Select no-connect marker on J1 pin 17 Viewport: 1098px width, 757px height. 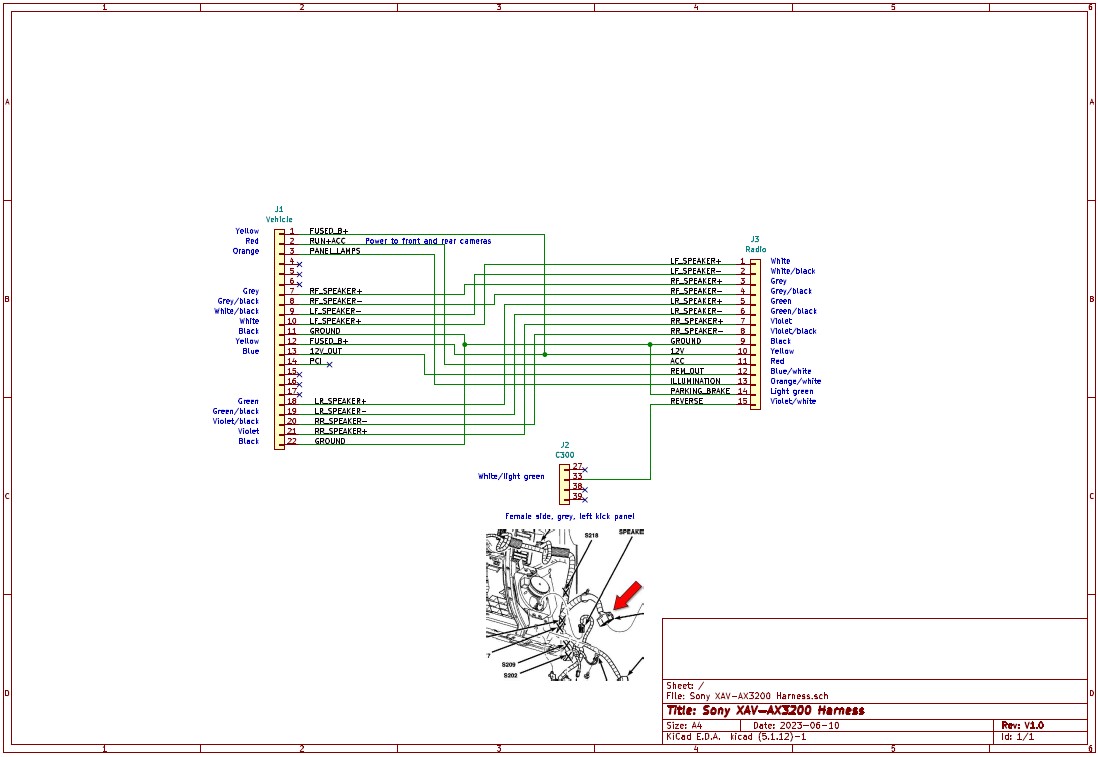(299, 394)
